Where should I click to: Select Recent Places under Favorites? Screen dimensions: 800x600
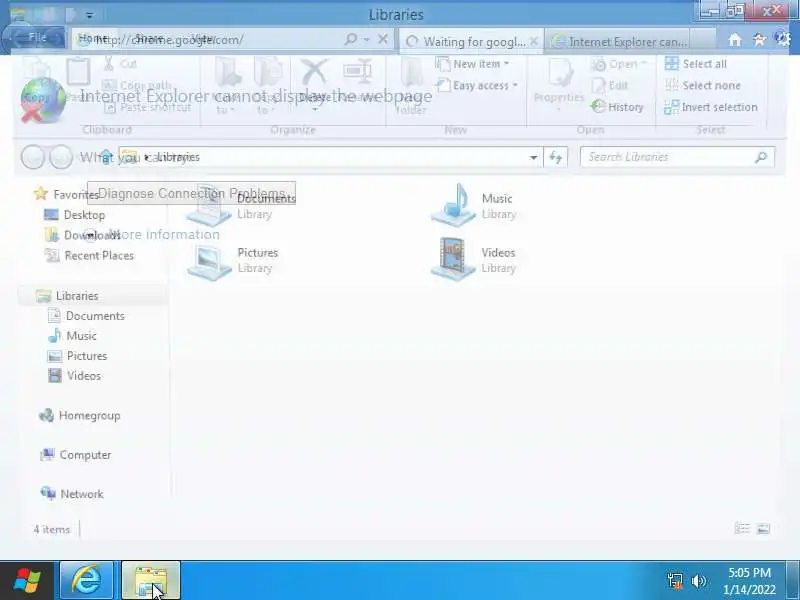point(89,255)
